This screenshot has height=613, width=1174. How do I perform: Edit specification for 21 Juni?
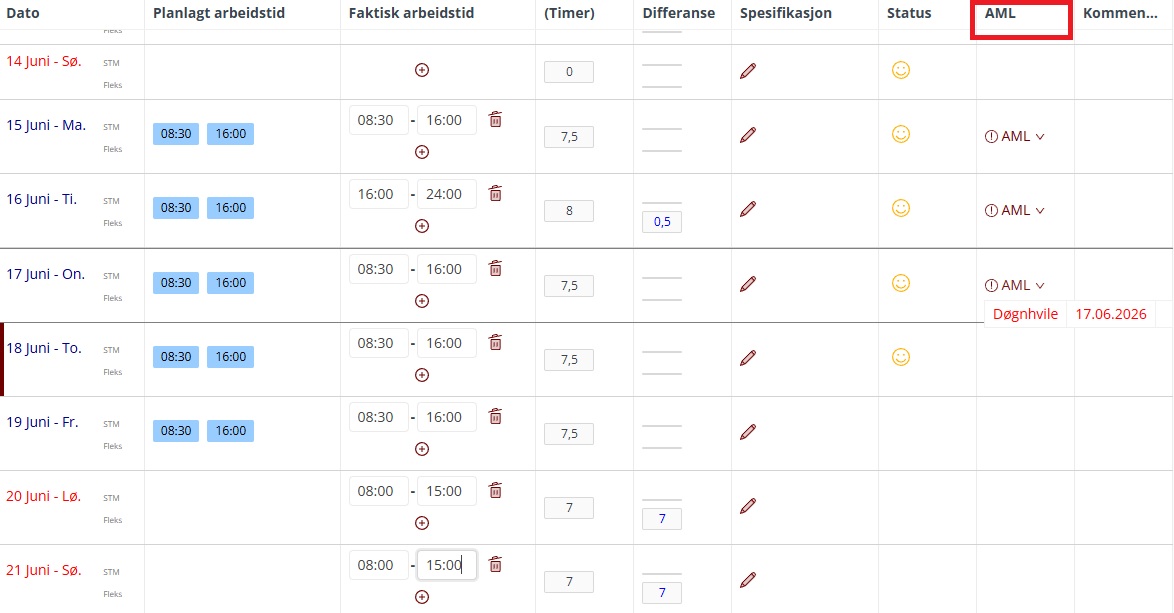click(x=748, y=580)
